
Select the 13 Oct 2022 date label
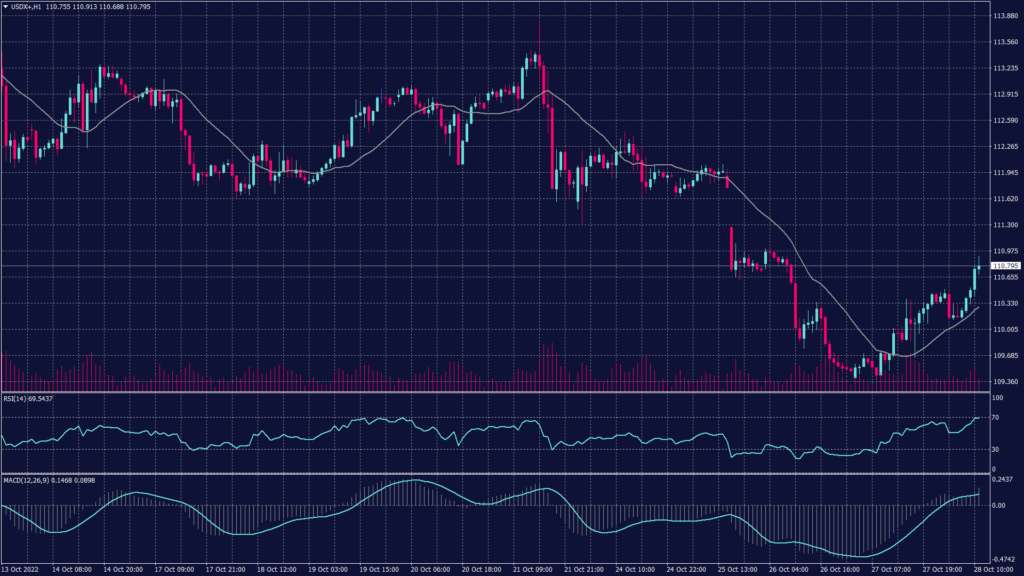click(22, 569)
